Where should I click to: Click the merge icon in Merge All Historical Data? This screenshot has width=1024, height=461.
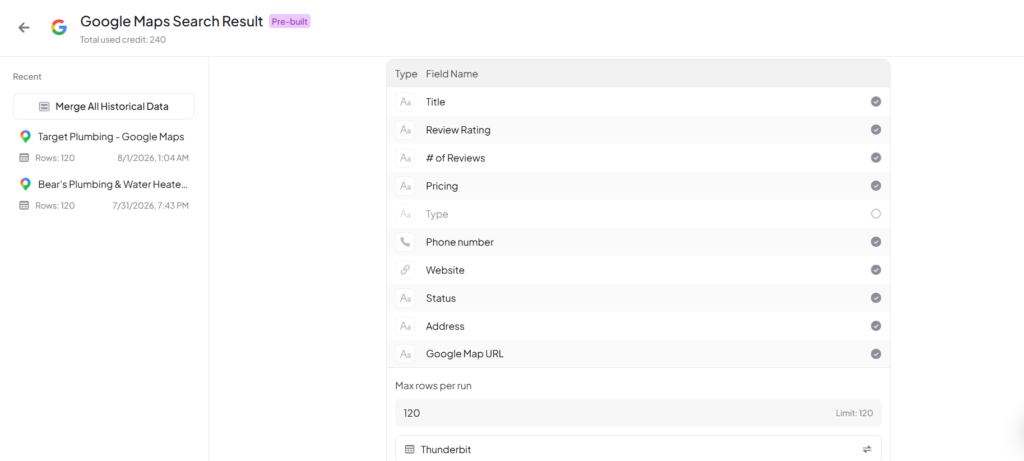(44, 106)
